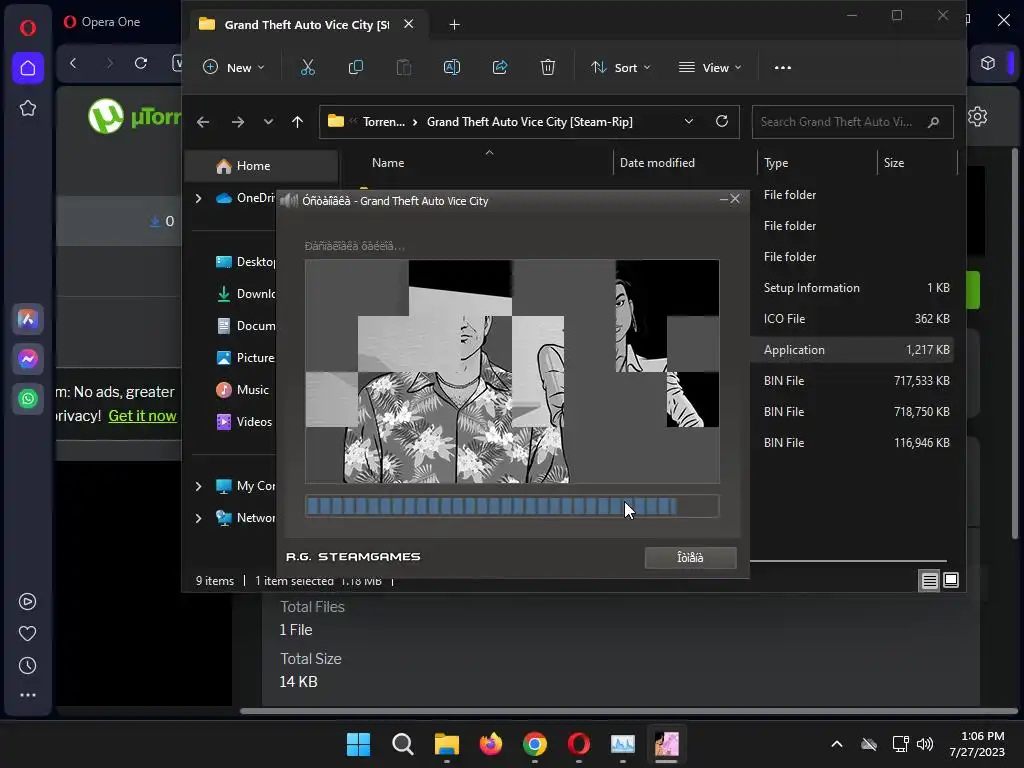
Task: Click the settings gear icon behind Explorer
Action: [978, 117]
